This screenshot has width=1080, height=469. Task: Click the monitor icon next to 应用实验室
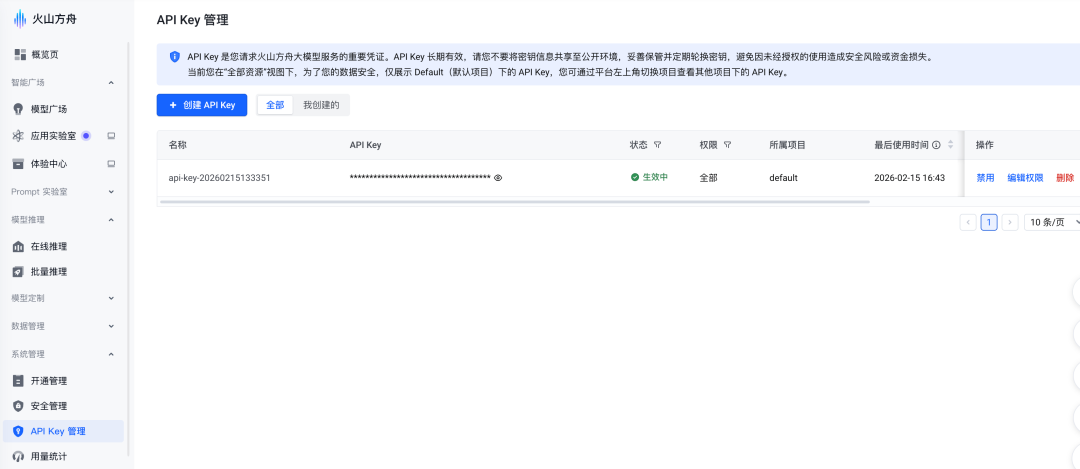(x=111, y=136)
